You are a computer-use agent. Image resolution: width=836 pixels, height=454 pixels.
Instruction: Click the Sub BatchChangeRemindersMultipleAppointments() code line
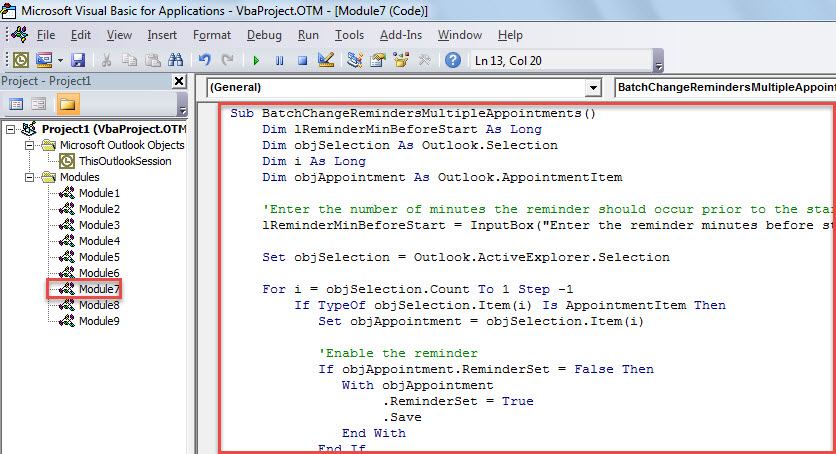[x=413, y=113]
